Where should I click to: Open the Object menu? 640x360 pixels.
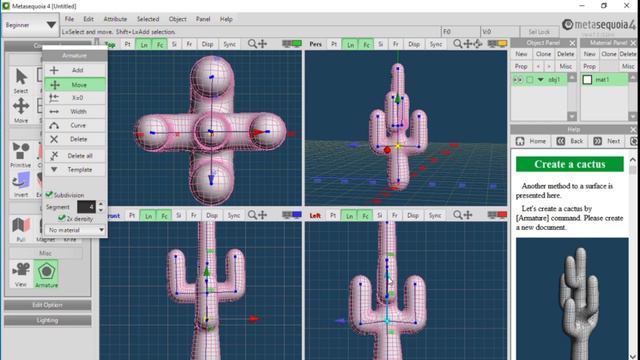point(178,19)
